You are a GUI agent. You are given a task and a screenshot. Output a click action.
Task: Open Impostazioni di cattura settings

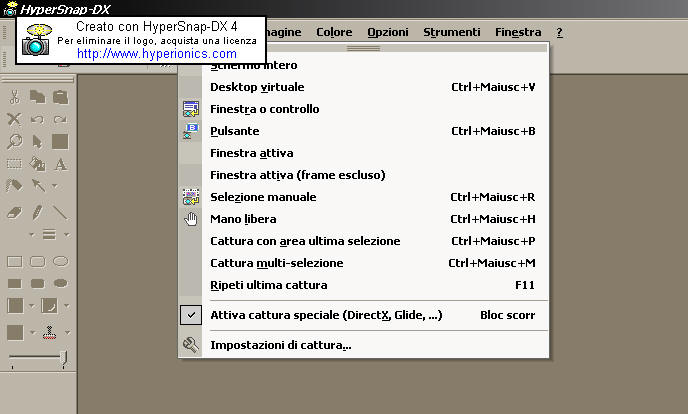(x=280, y=345)
